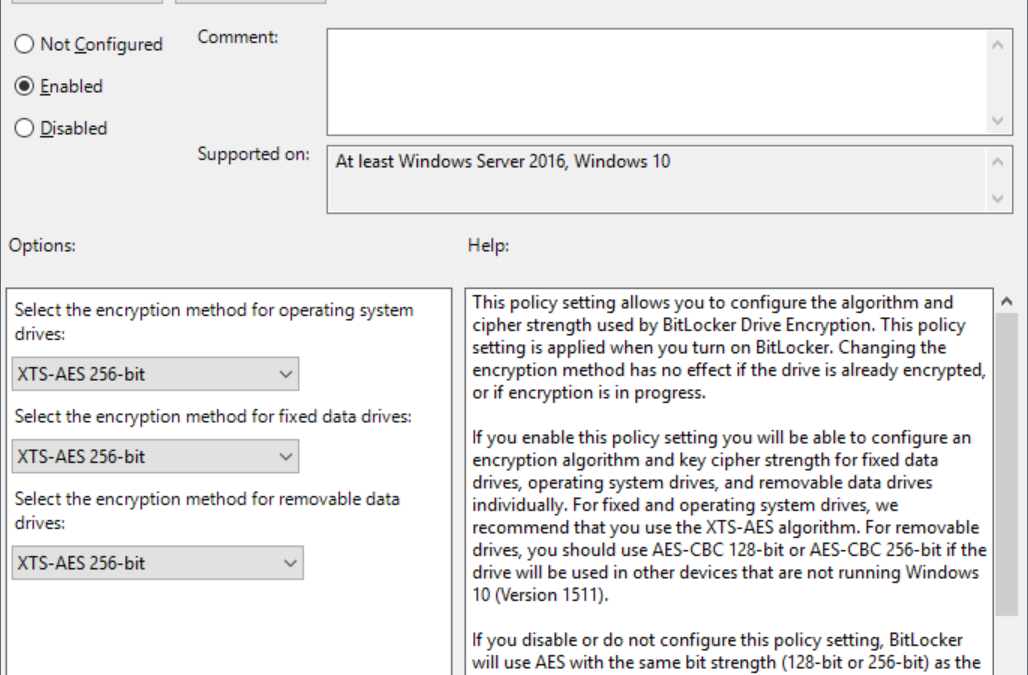Click the Supported on box up arrow
This screenshot has width=1028, height=675.
point(998,161)
